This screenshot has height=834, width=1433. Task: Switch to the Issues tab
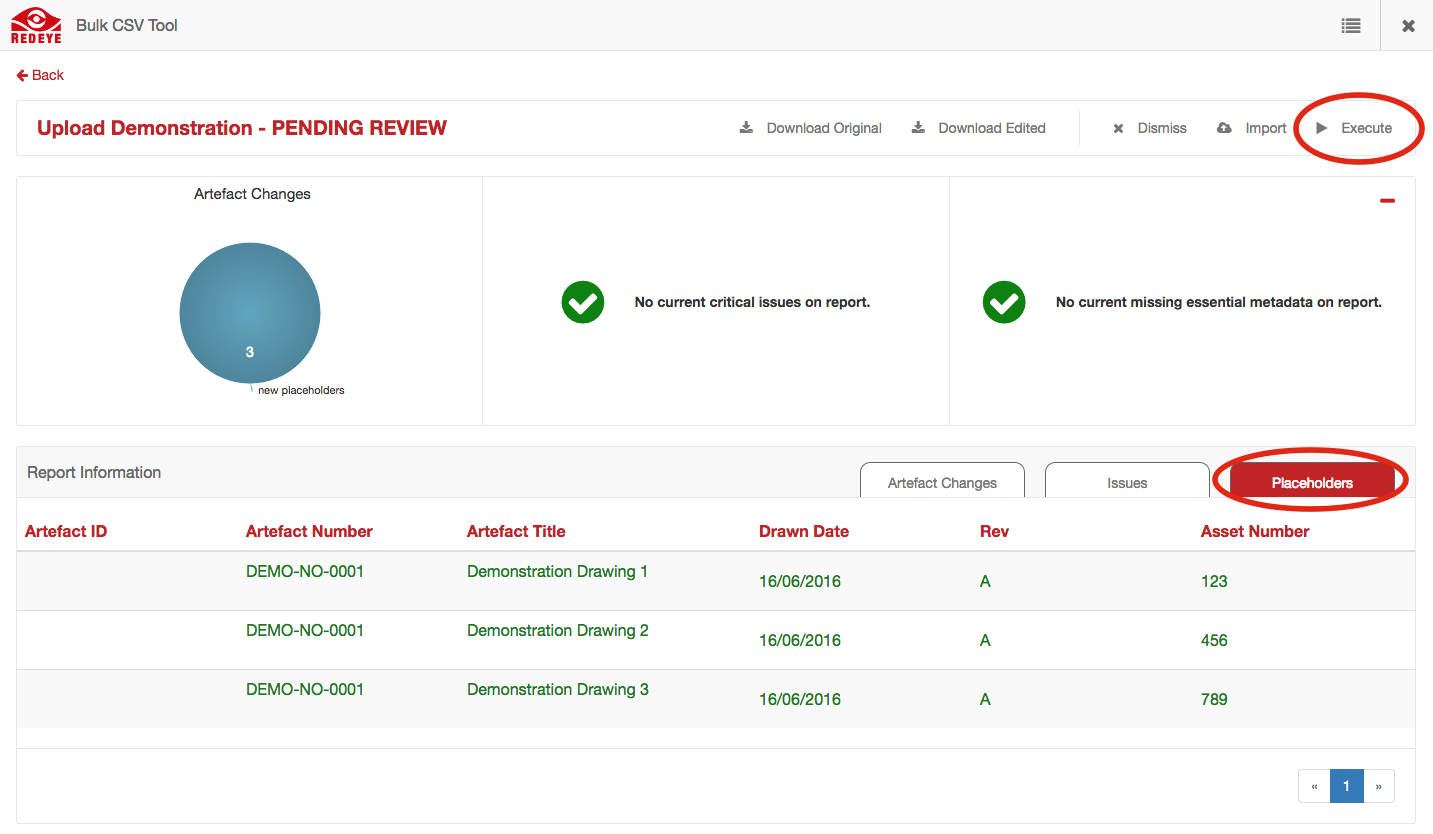point(1127,481)
